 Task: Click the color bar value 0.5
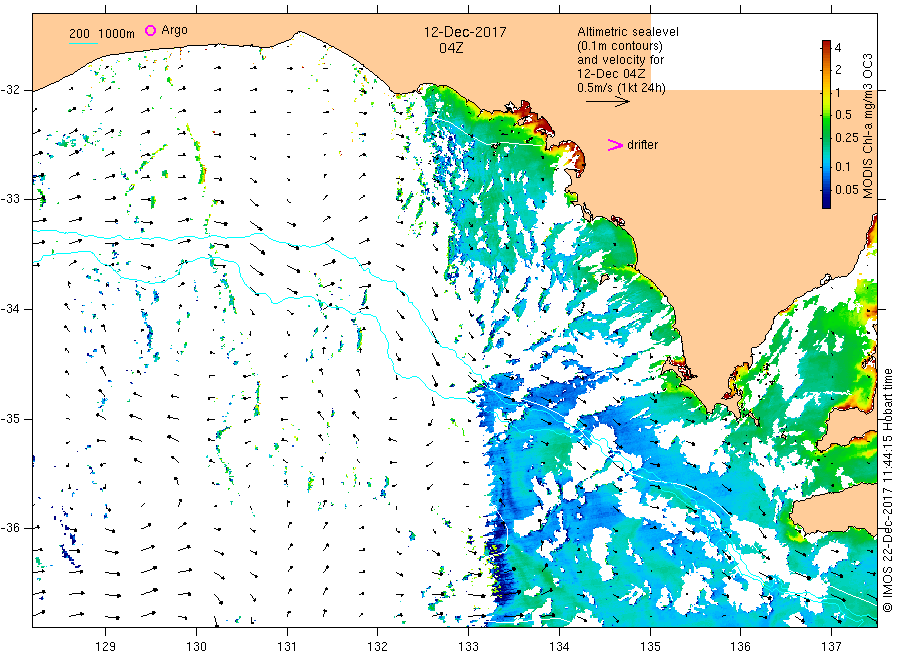pyautogui.click(x=843, y=114)
